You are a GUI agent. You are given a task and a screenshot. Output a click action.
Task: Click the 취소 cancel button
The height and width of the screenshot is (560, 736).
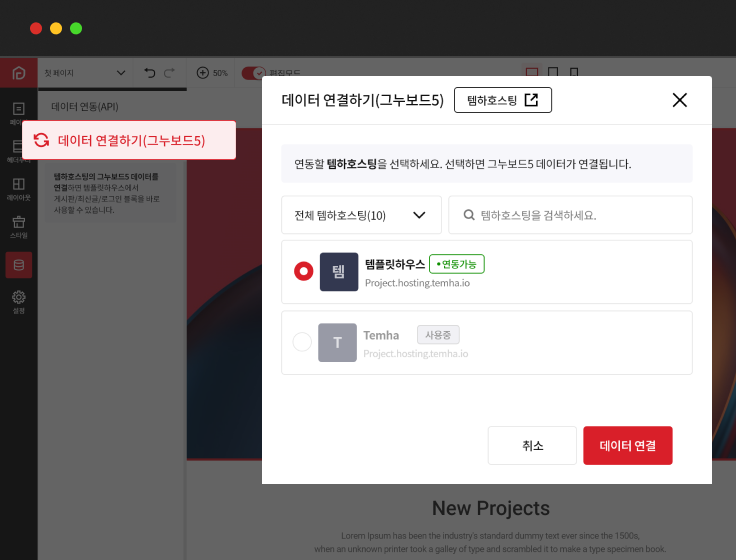(x=532, y=445)
